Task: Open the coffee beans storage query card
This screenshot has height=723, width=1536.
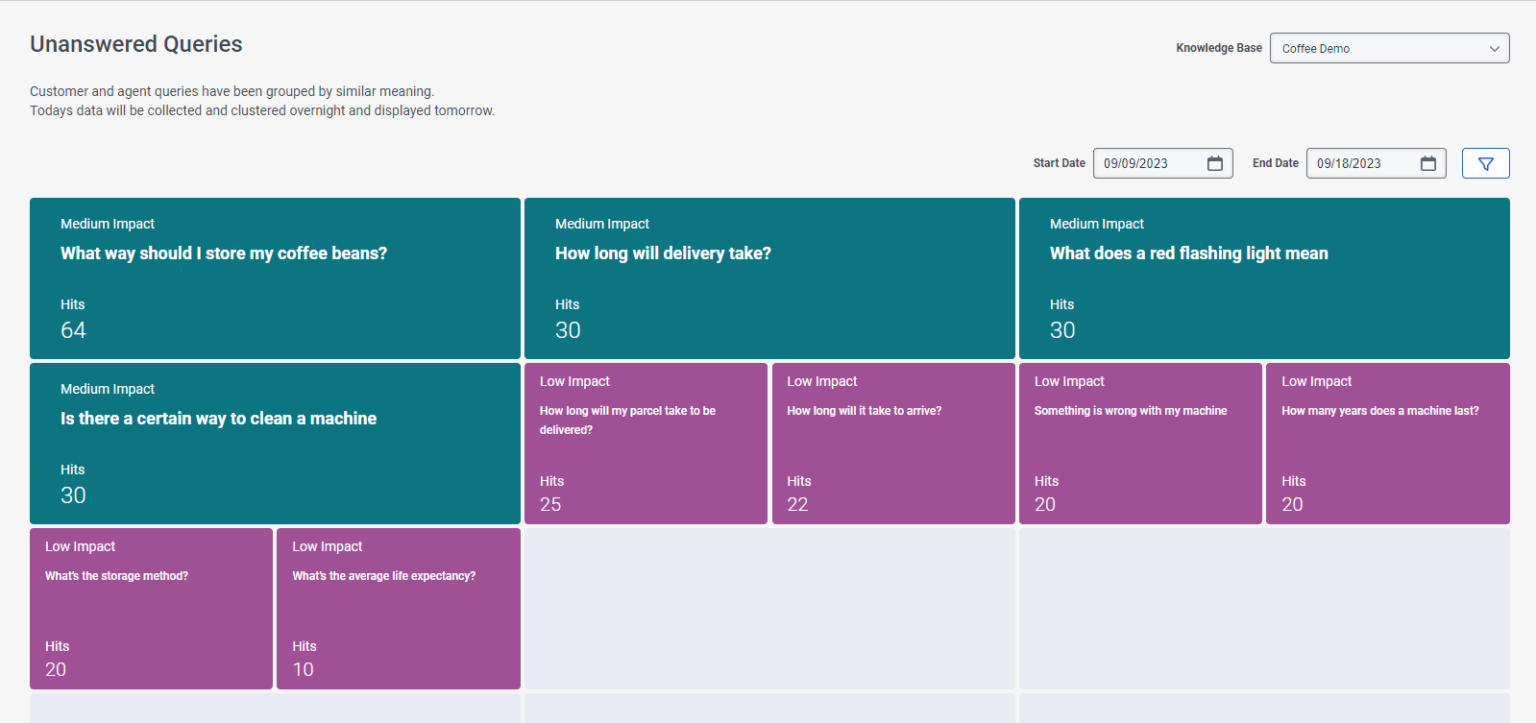Action: click(x=275, y=278)
